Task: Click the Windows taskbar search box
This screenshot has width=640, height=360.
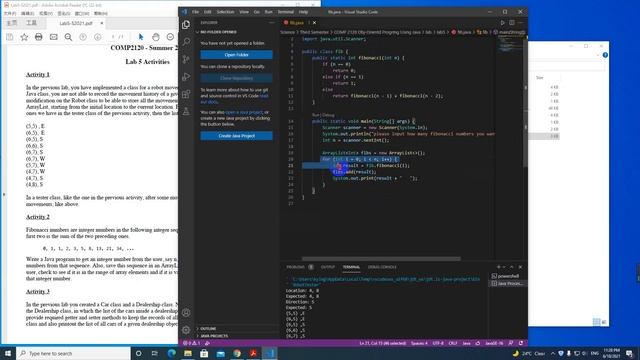Action: click(x=73, y=353)
